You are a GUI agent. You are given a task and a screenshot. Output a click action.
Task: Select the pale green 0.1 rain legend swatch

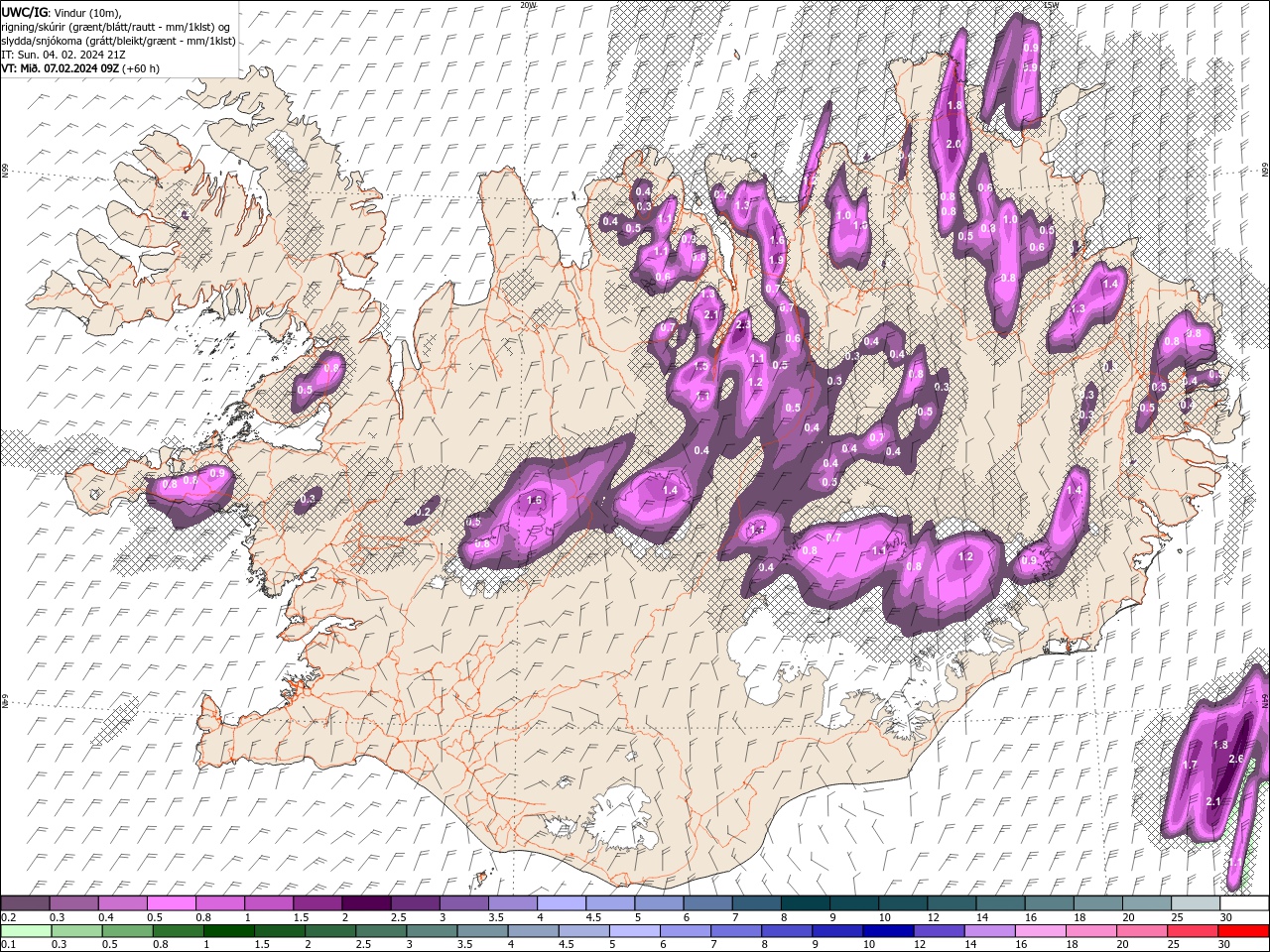tap(25, 930)
